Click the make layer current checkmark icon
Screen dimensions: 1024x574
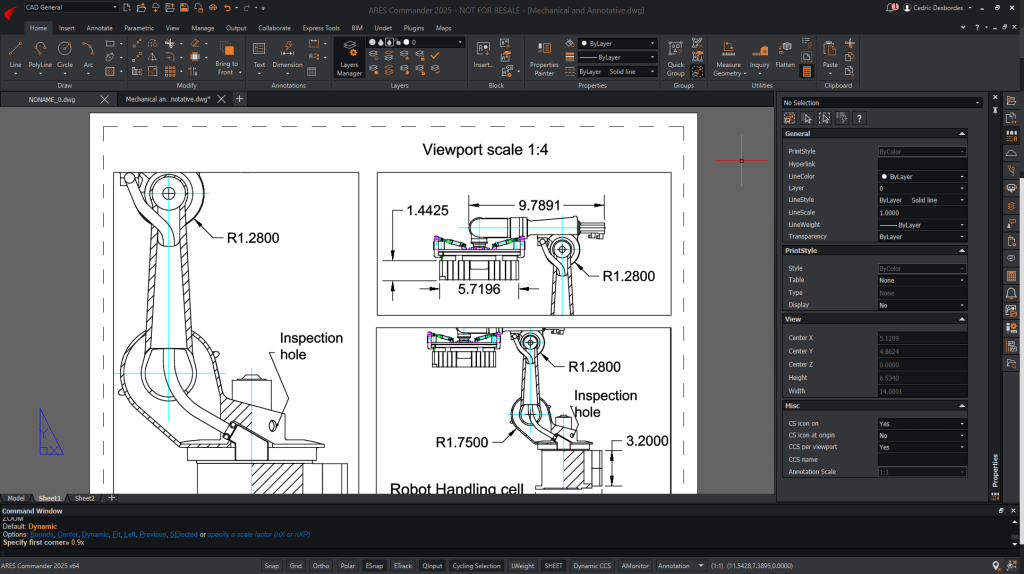tap(435, 56)
